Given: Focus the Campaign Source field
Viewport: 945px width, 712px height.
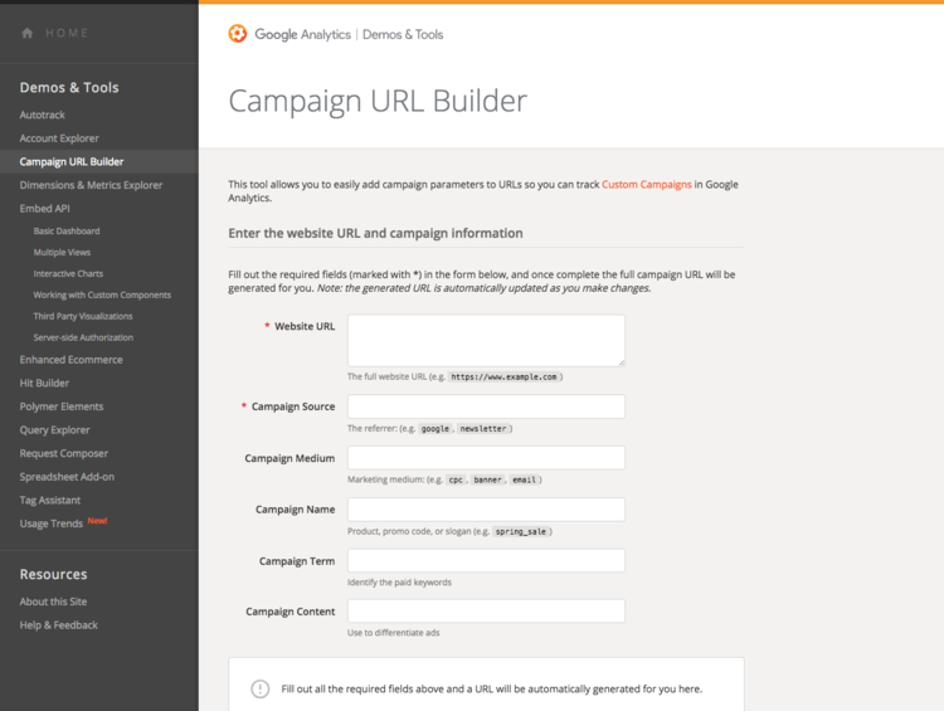Looking at the screenshot, I should [486, 406].
